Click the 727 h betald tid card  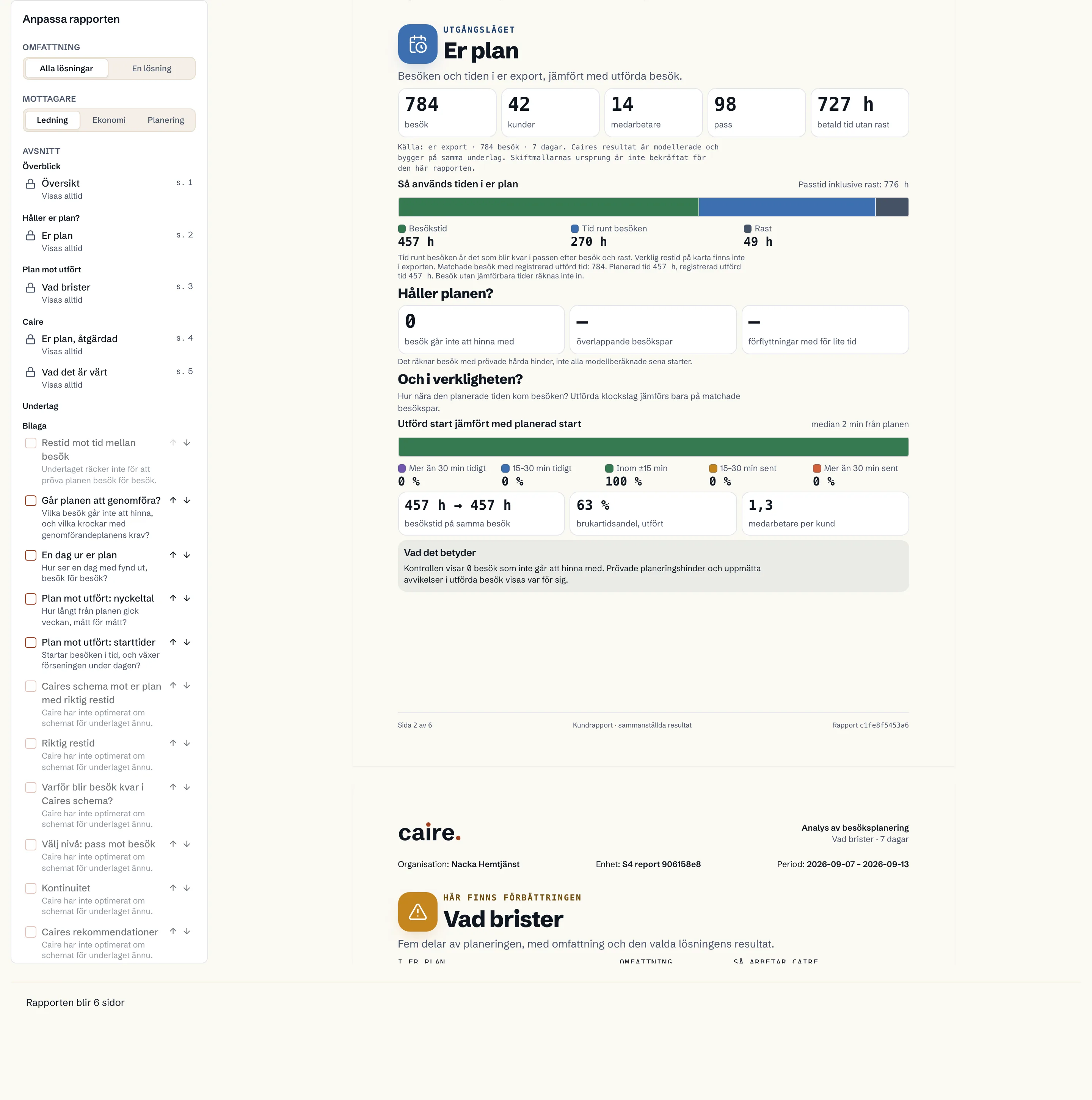859,112
